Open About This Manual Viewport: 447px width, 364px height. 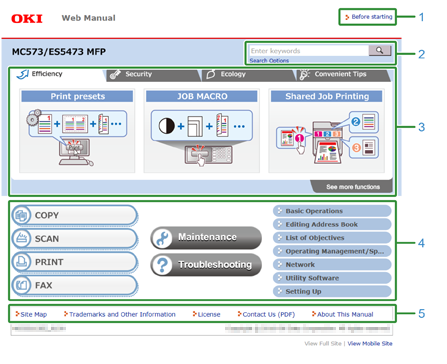click(342, 314)
